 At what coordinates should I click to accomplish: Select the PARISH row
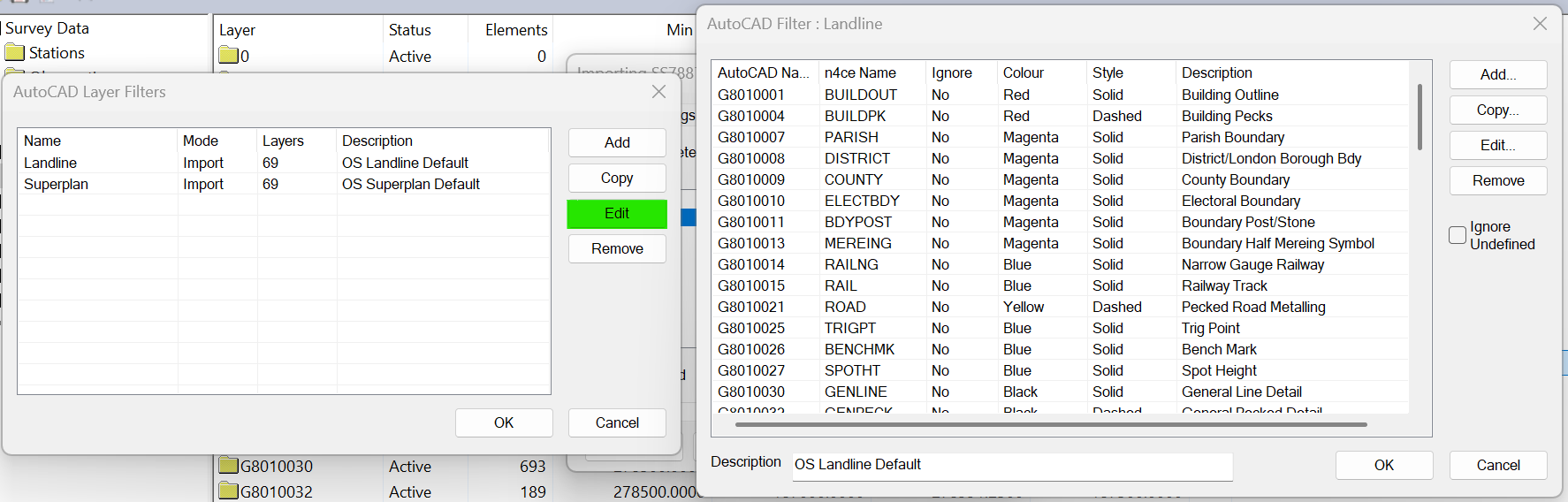pyautogui.click(x=1061, y=137)
